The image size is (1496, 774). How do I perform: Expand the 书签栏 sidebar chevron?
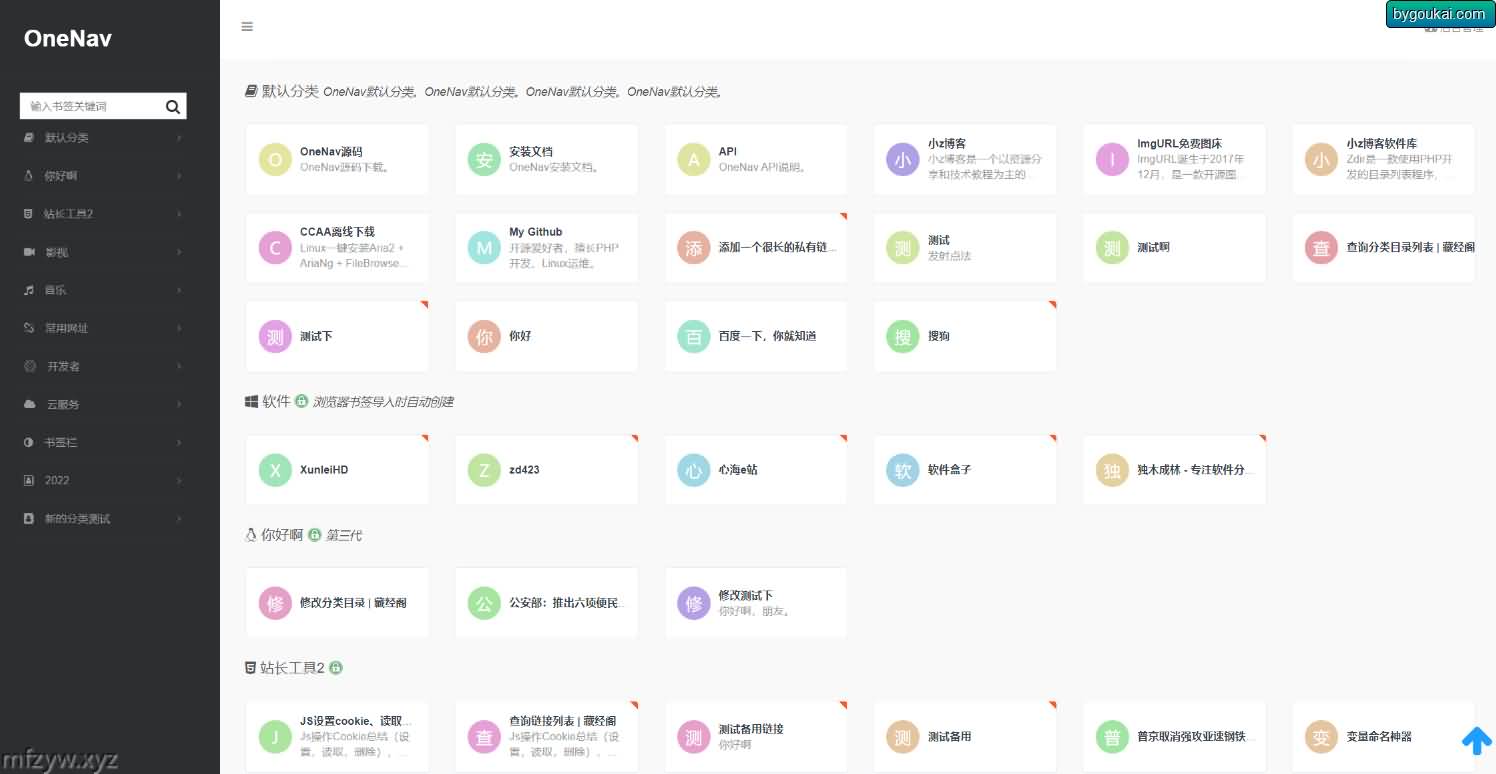tap(179, 442)
